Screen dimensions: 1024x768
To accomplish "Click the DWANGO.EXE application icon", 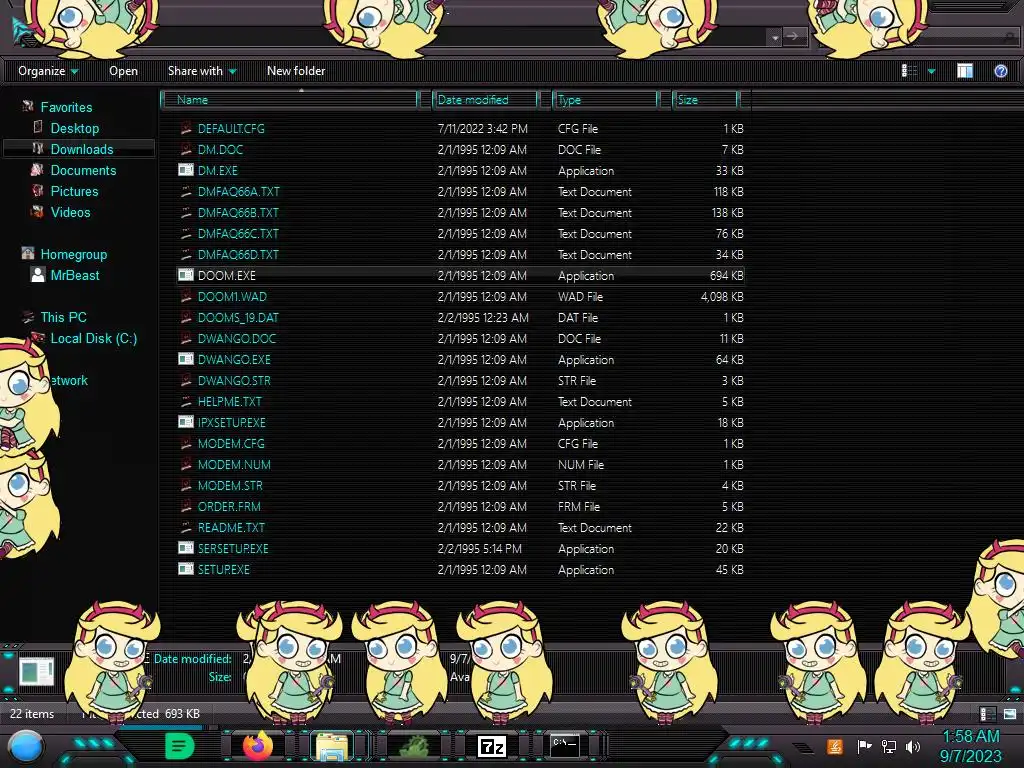I will tap(185, 359).
